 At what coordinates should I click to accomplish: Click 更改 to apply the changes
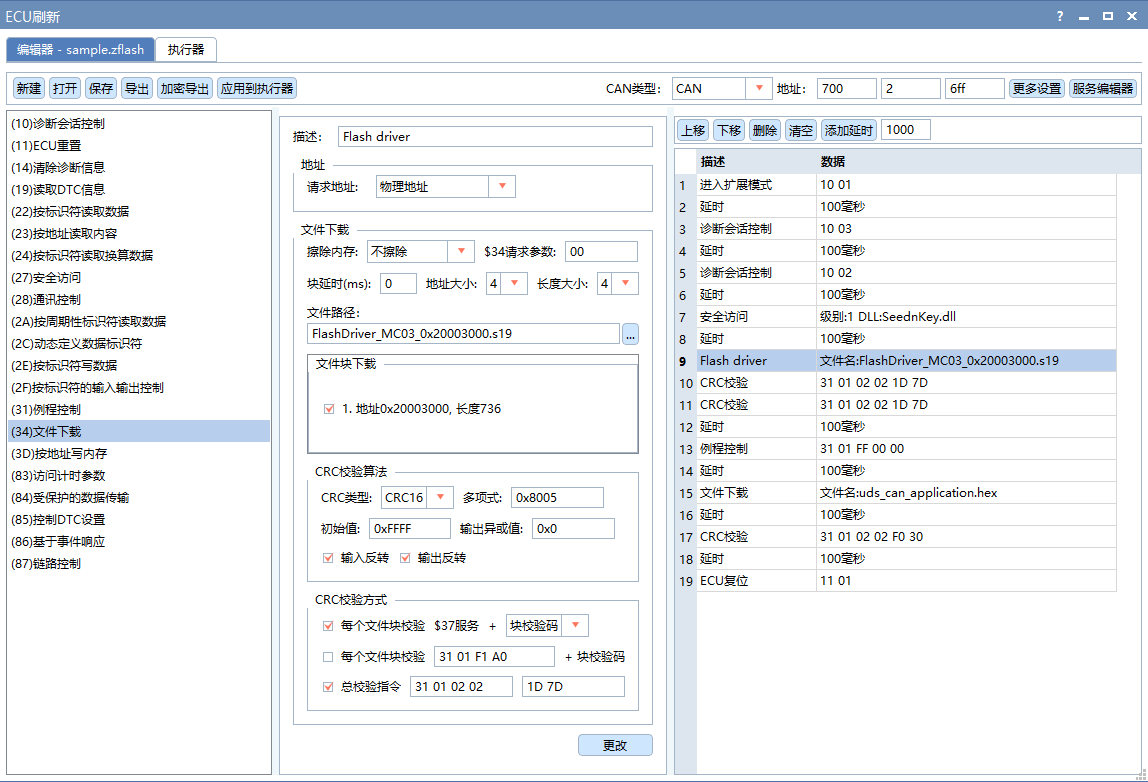614,745
